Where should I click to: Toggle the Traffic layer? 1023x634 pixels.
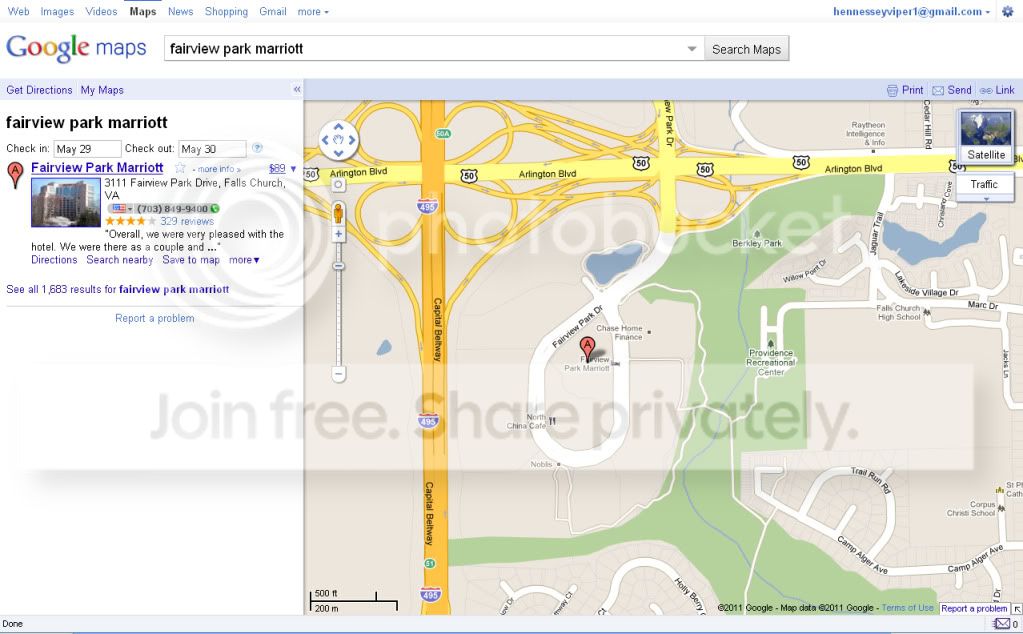point(984,184)
